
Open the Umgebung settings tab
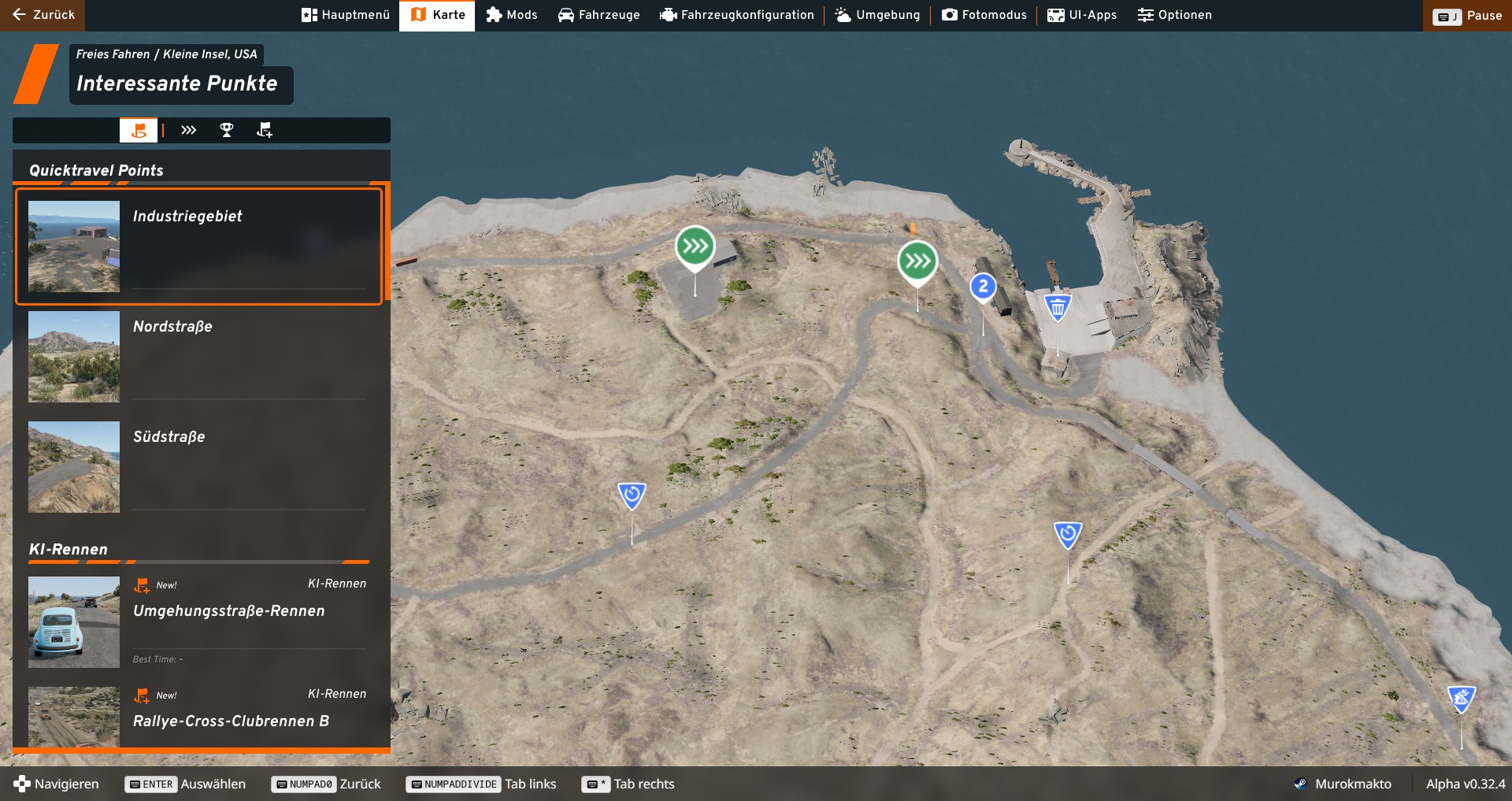tap(877, 15)
